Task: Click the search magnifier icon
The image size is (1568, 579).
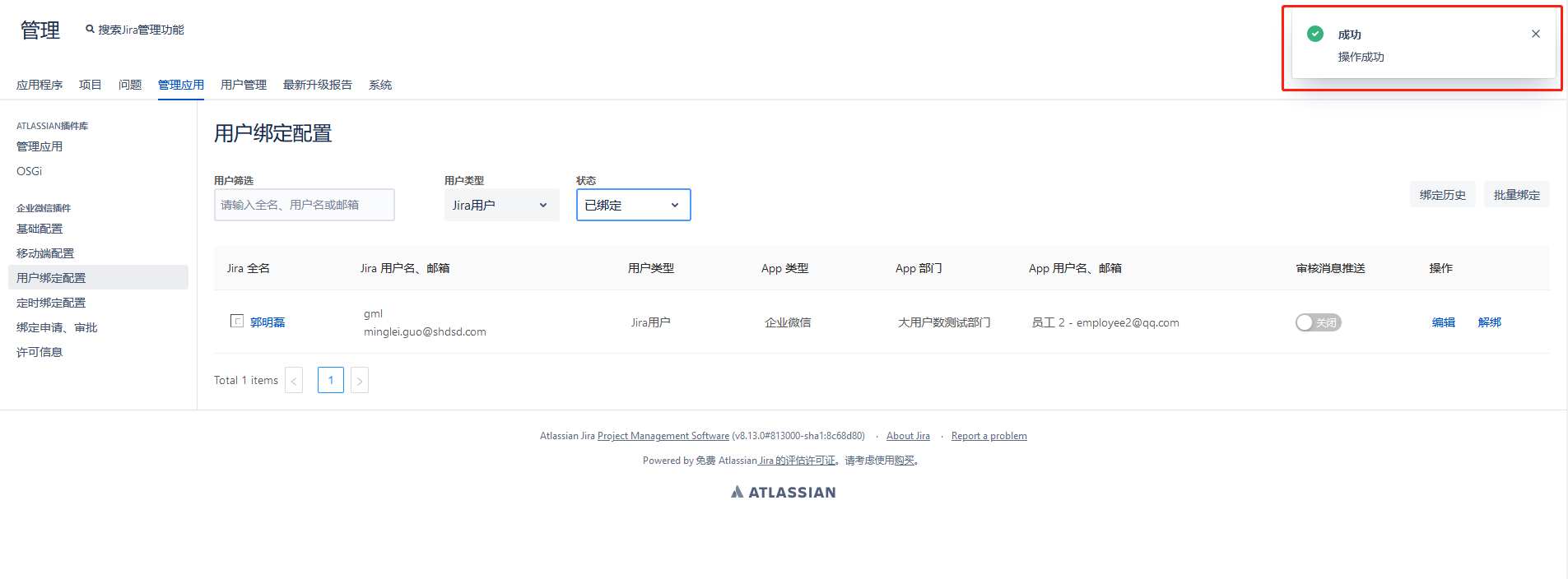Action: point(90,30)
